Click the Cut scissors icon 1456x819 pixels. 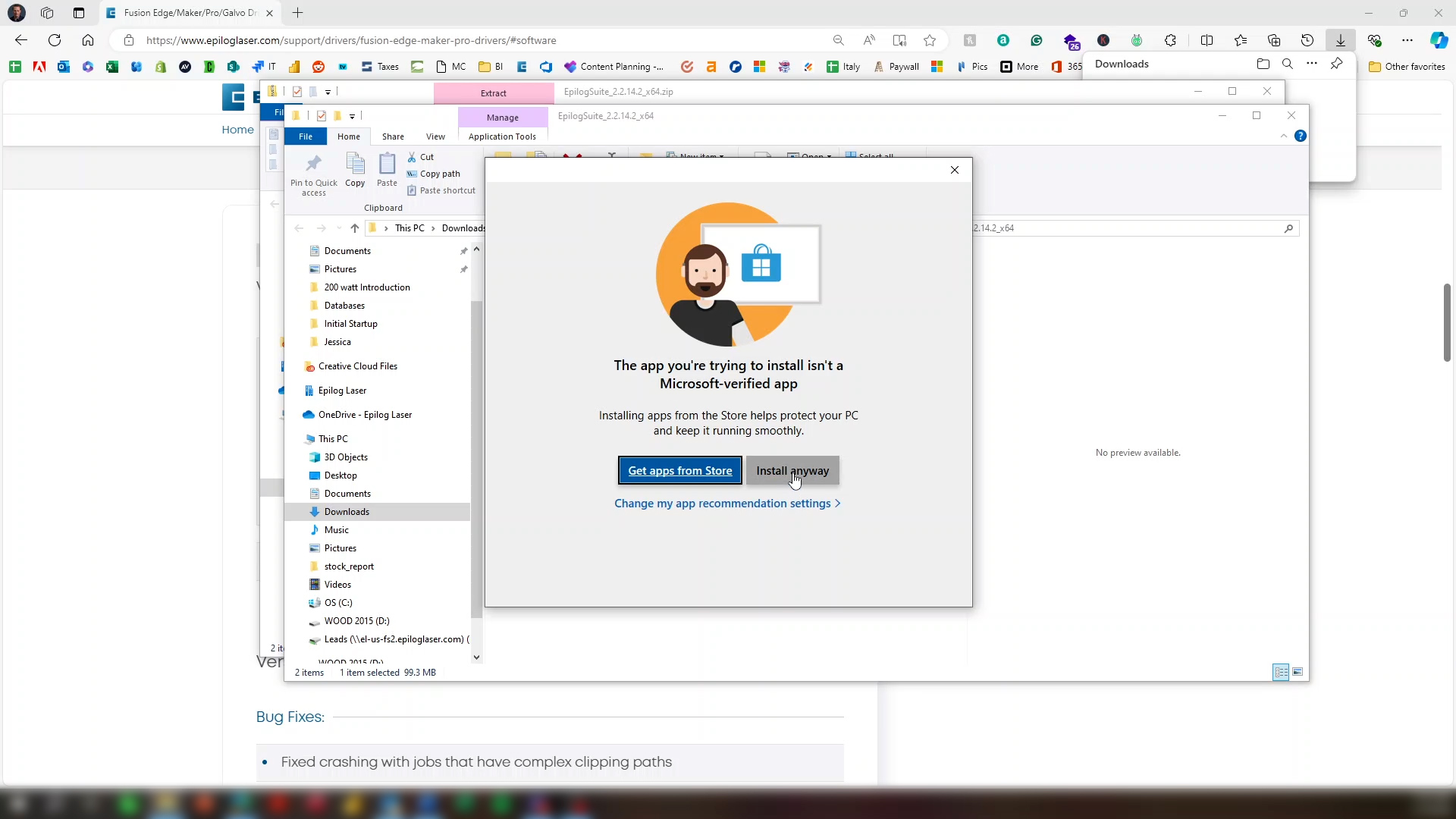coord(412,157)
